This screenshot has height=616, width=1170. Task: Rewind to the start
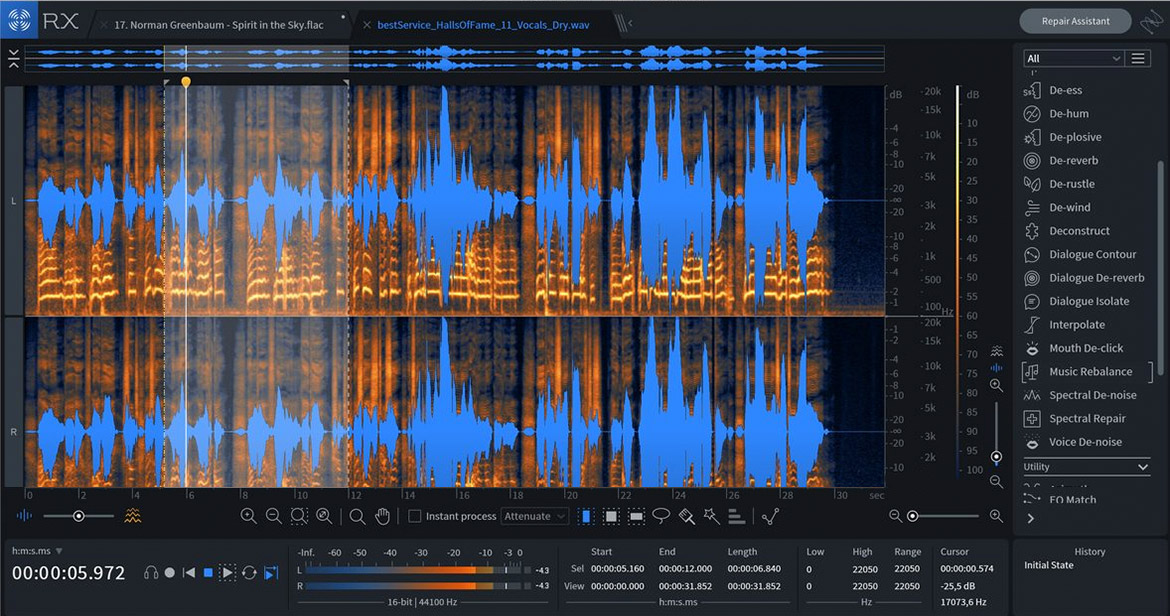coord(189,573)
